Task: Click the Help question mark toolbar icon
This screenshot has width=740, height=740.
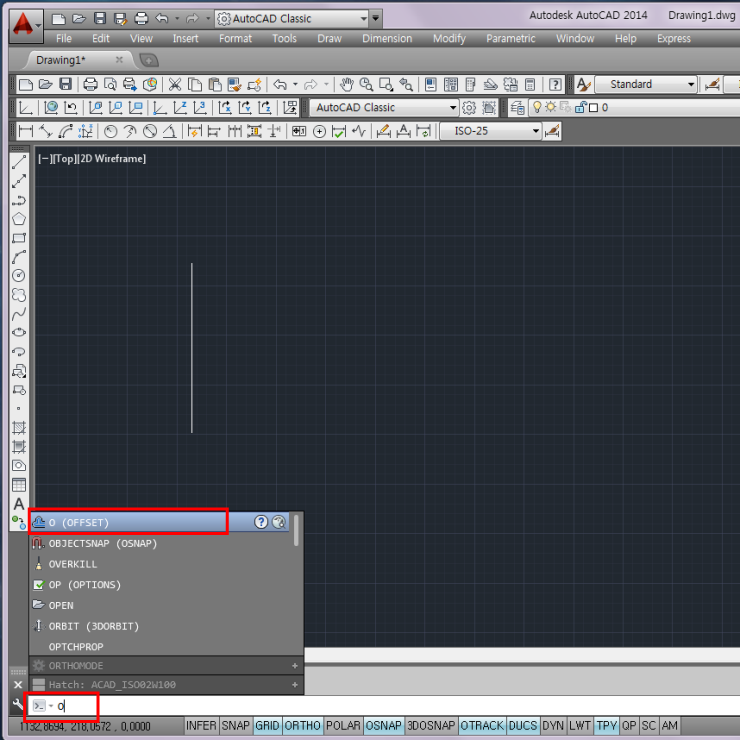Action: 555,84
